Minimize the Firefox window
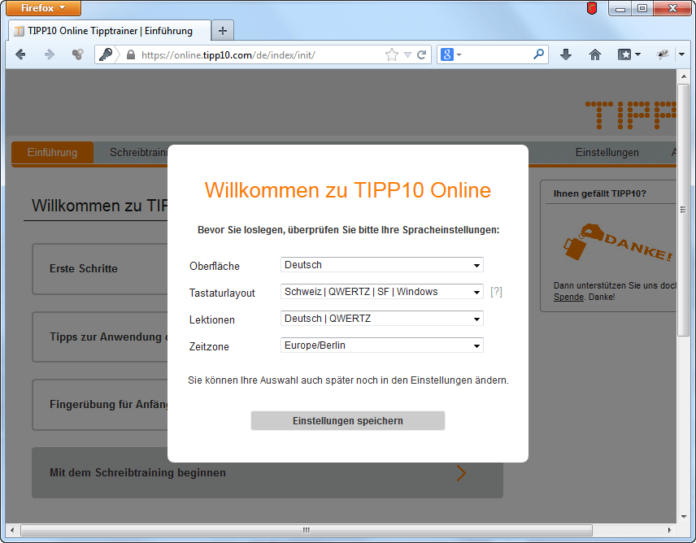Screen dimensions: 696x543 click(621, 8)
